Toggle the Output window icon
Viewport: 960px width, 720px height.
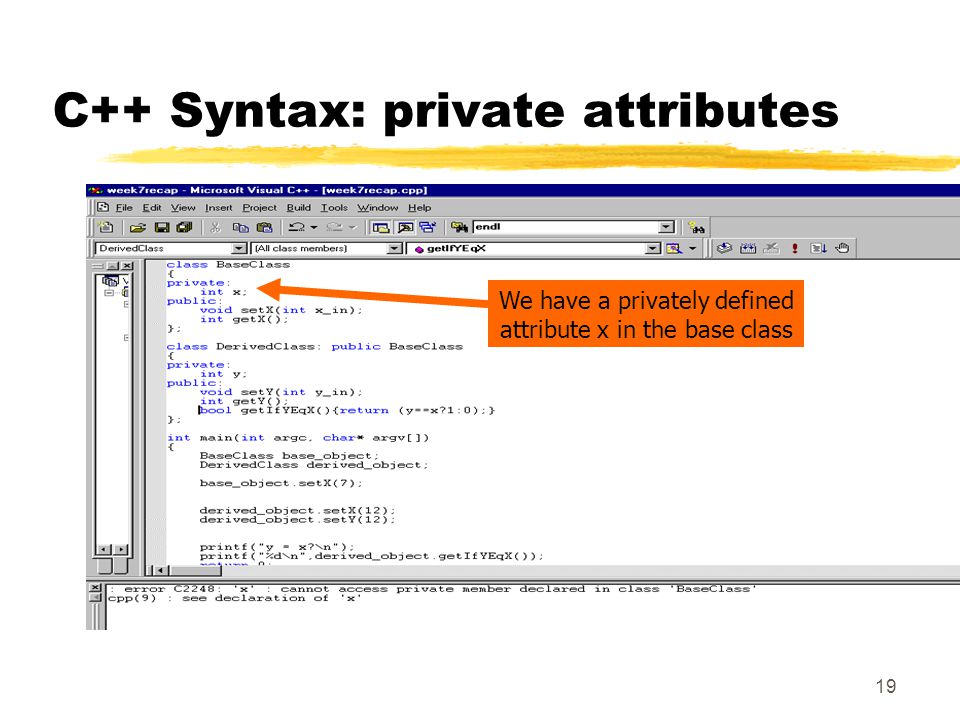pos(405,228)
